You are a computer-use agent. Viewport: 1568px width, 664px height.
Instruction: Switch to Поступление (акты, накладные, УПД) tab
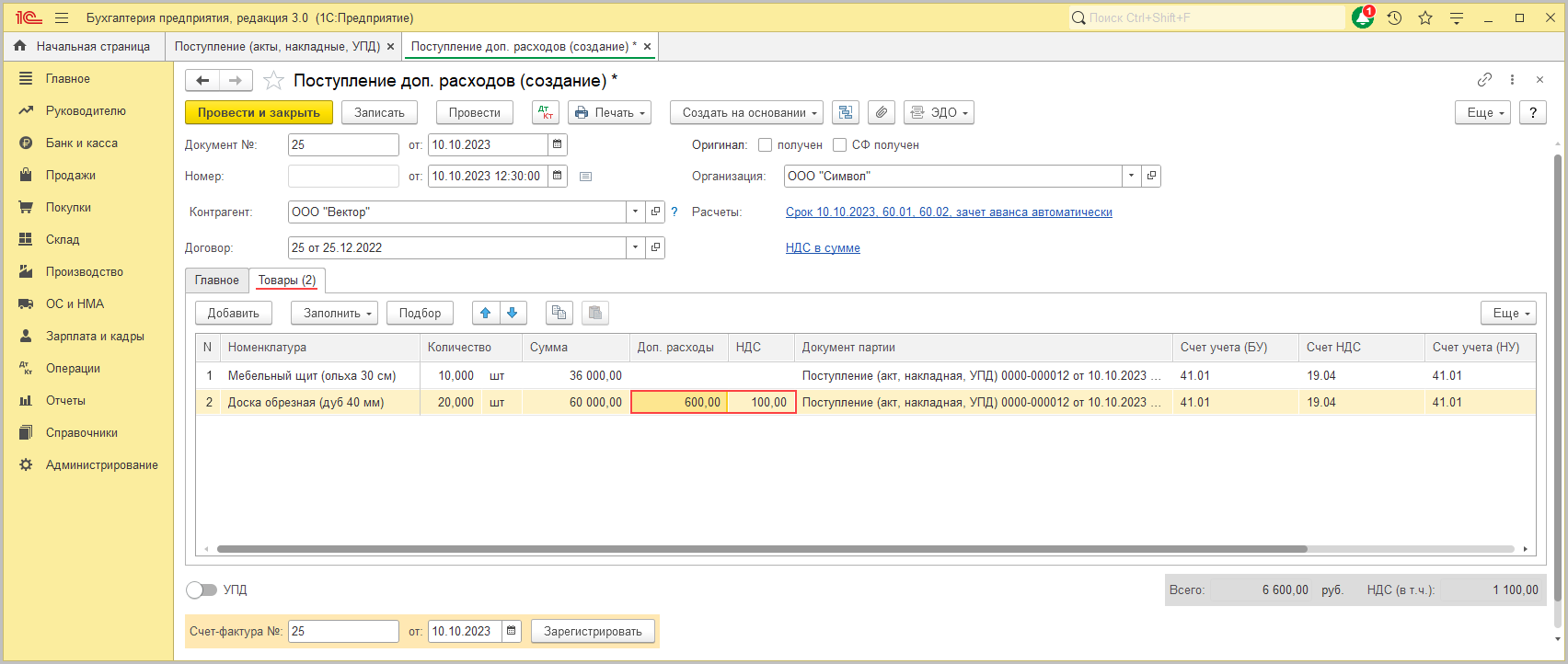point(277,46)
